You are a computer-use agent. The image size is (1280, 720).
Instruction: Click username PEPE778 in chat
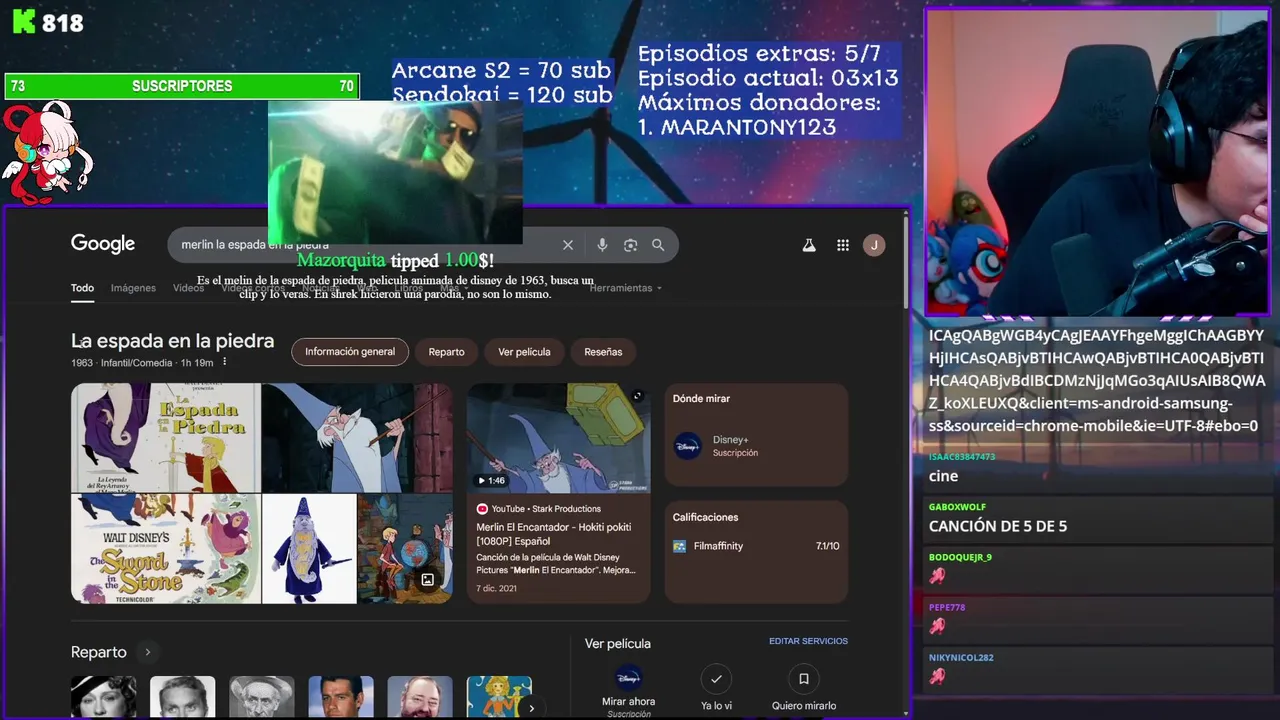pyautogui.click(x=947, y=607)
